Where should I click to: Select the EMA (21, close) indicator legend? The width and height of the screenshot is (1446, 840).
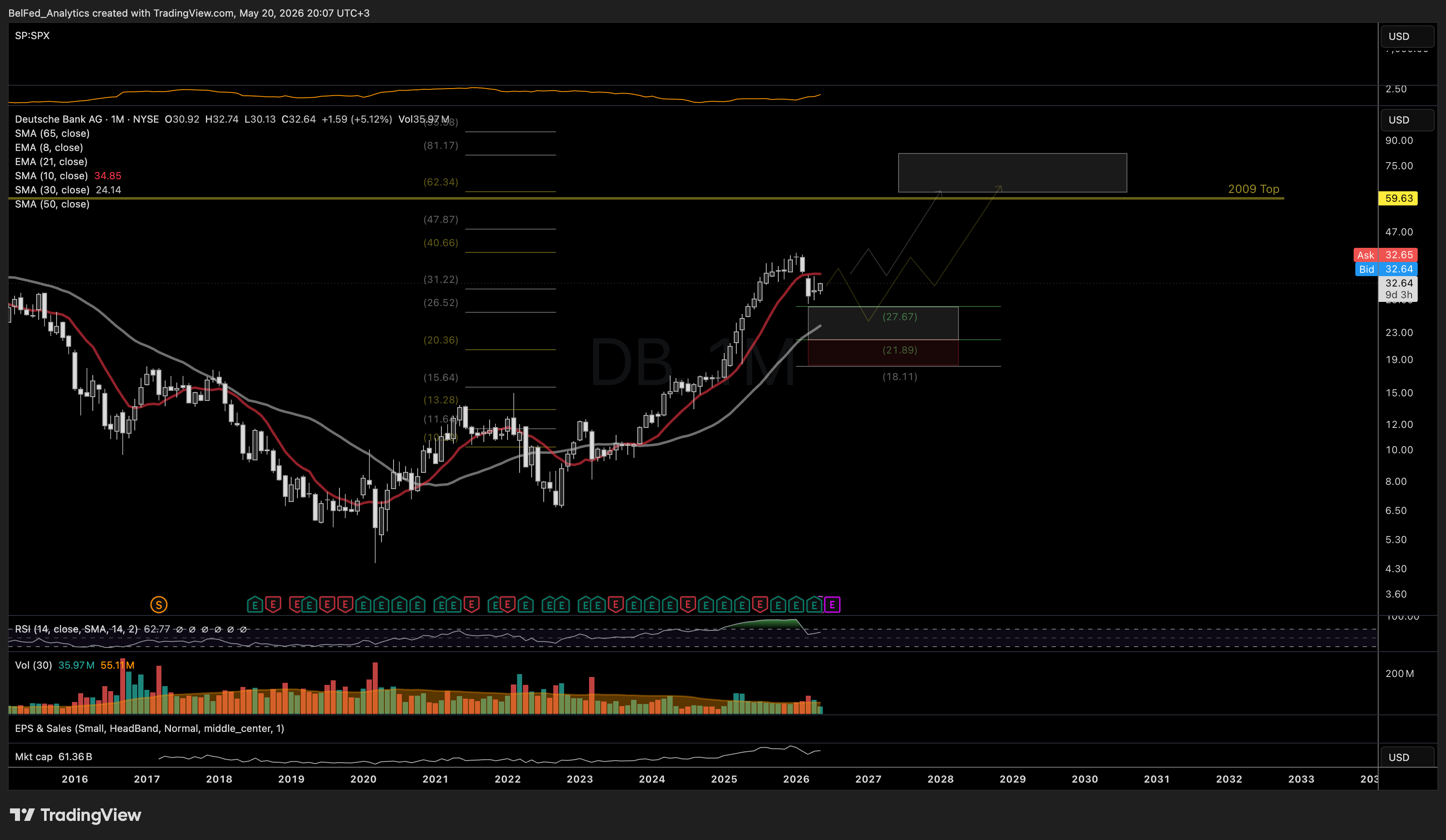51,162
